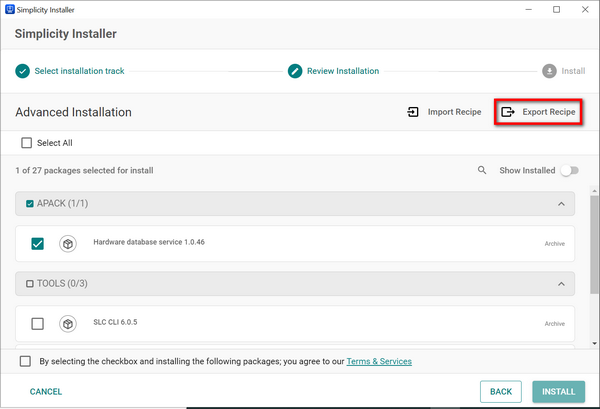
Task: Click the Hardware database service 1.0.46 name
Action: 149,242
